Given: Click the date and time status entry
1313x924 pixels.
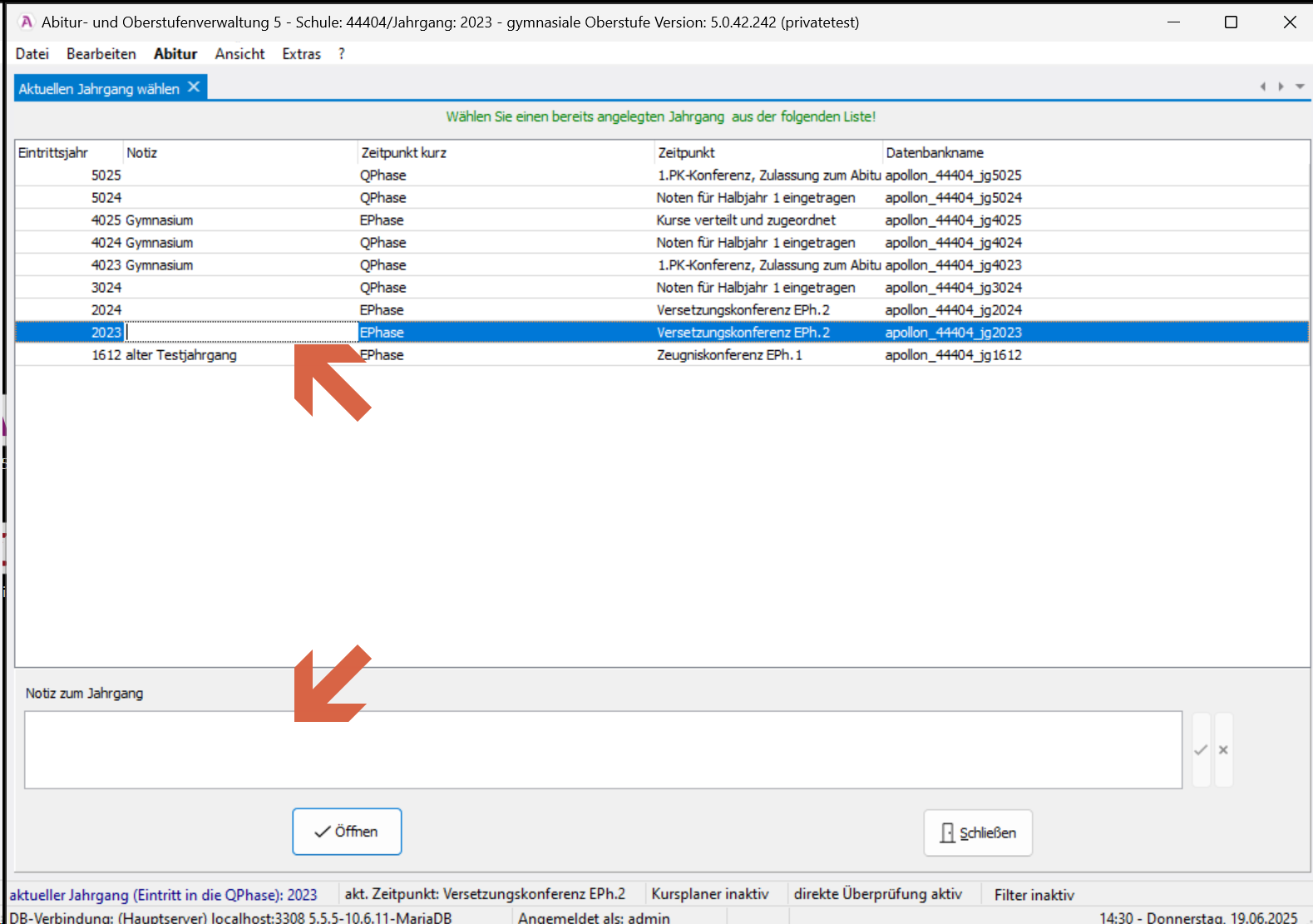Looking at the screenshot, I should [x=1198, y=917].
